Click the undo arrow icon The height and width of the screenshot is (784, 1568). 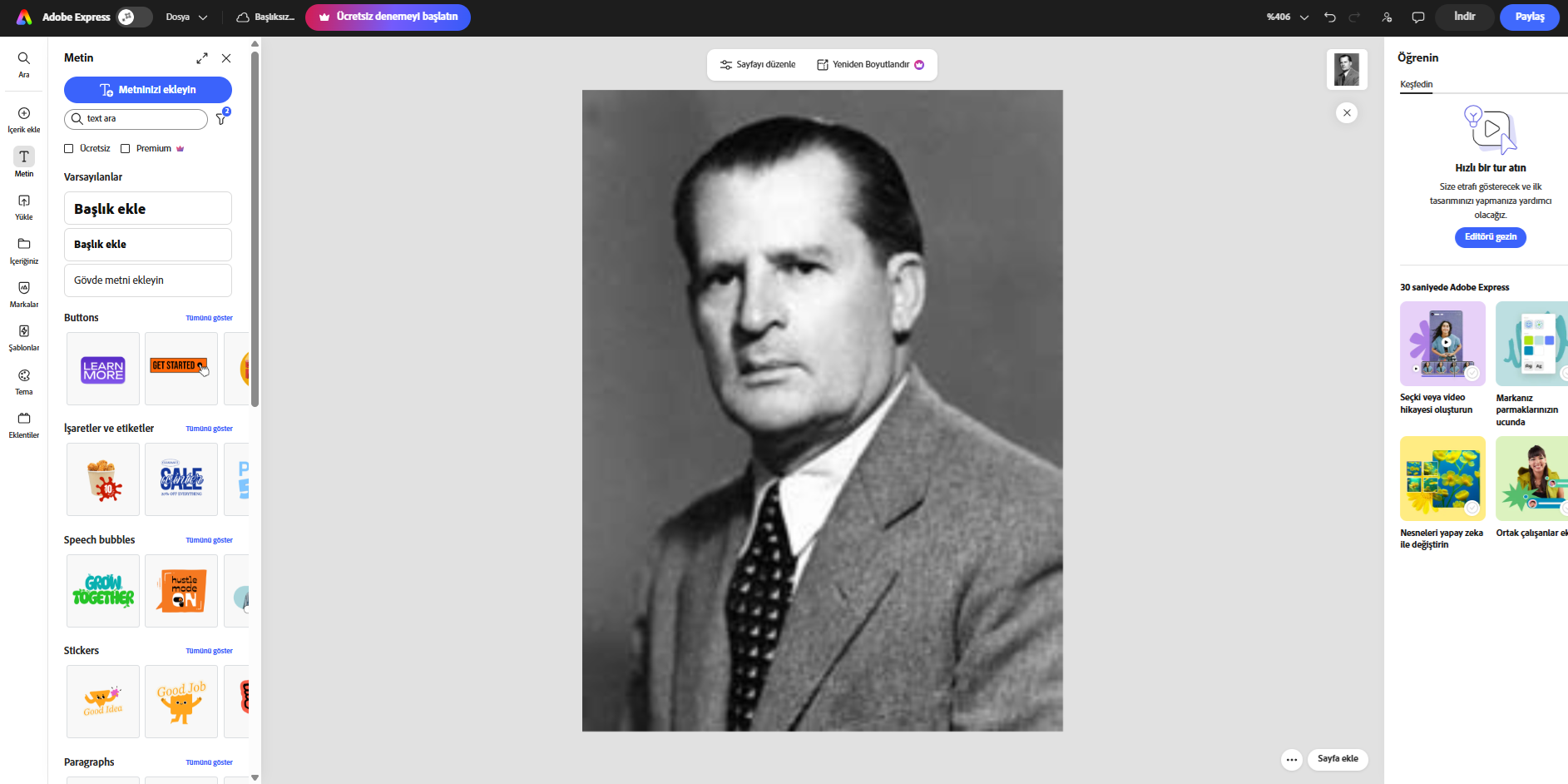pos(1330,17)
